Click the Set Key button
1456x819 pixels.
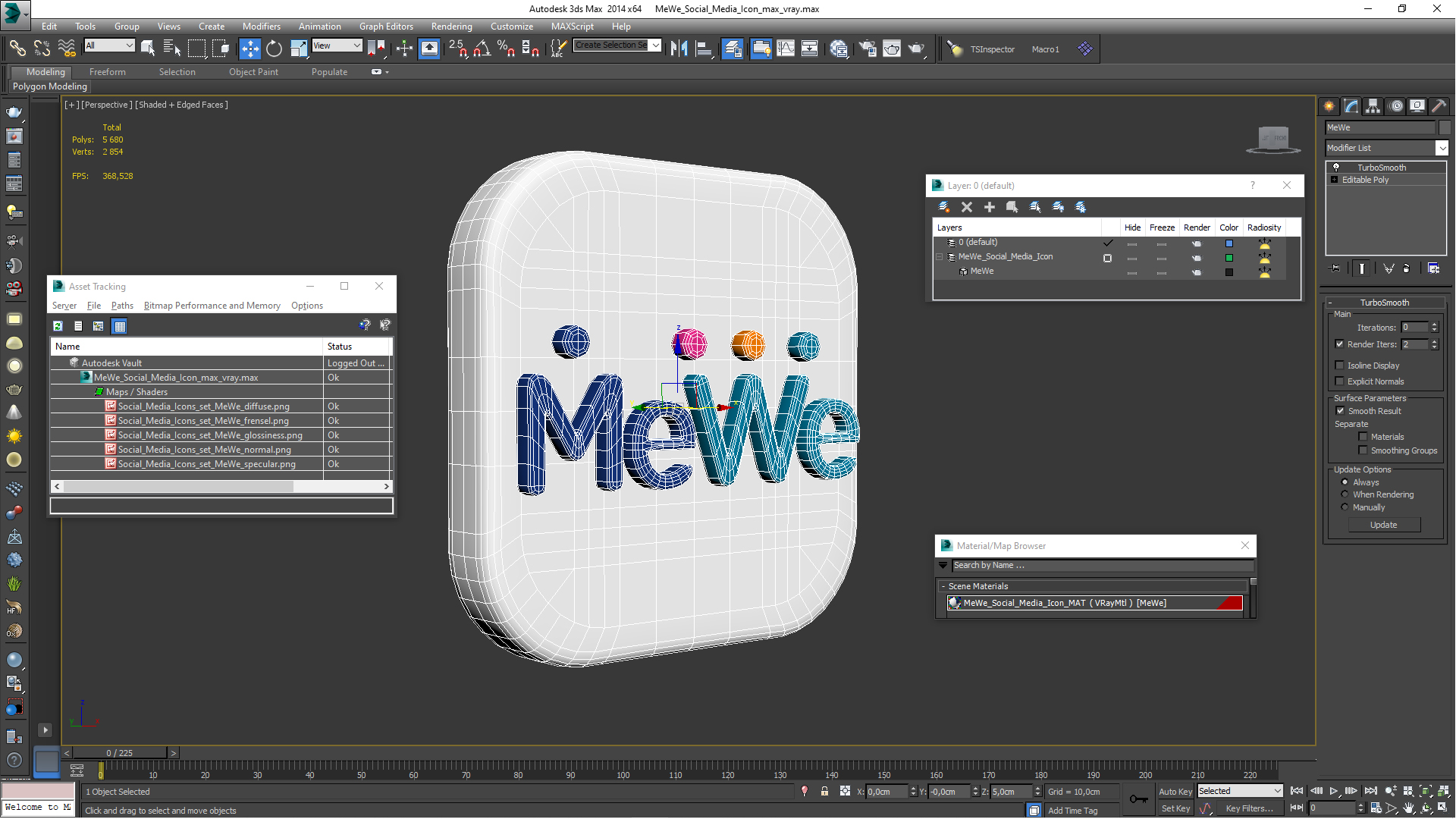click(x=1175, y=808)
